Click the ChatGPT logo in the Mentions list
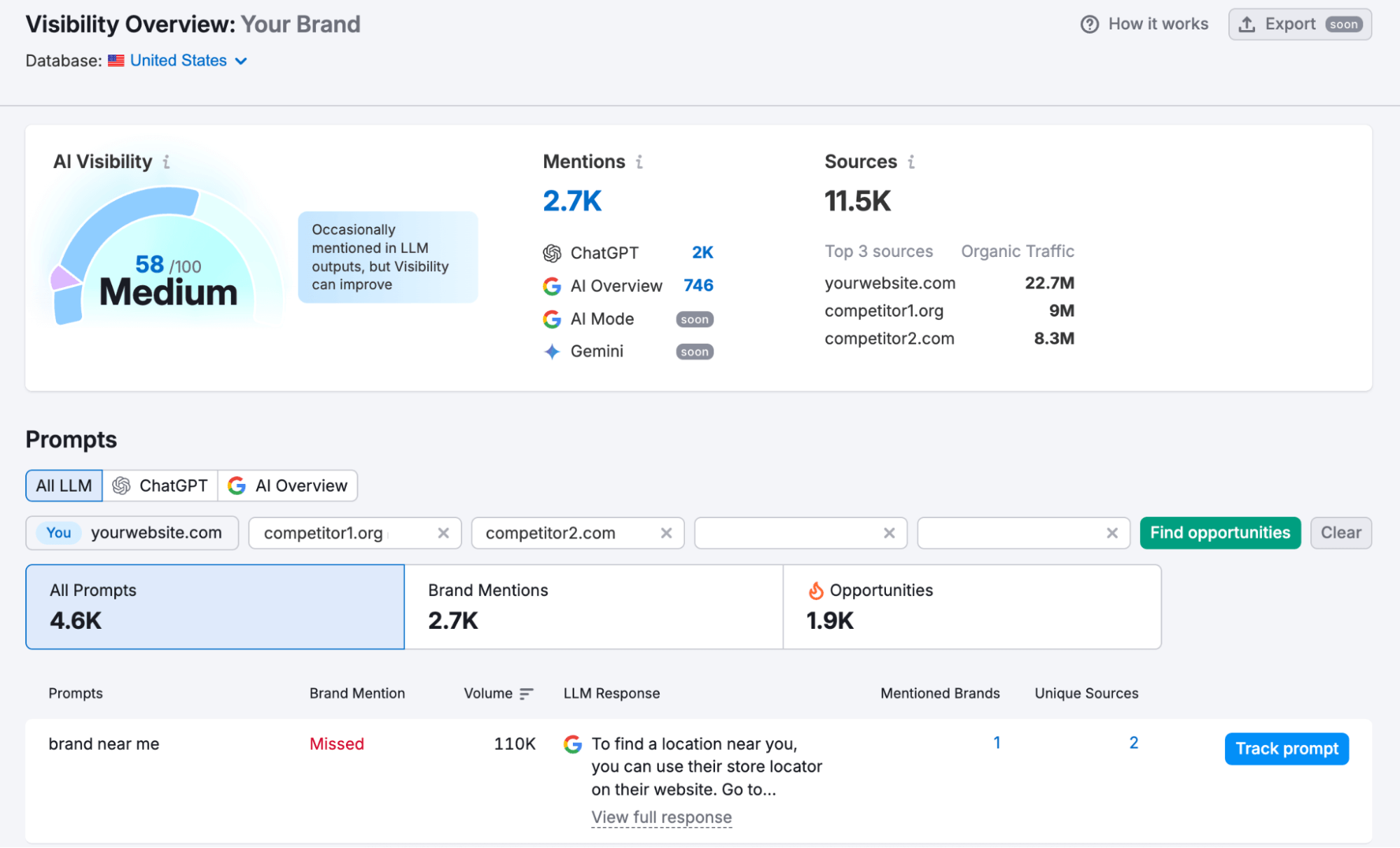Viewport: 1400px width, 848px height. click(552, 252)
